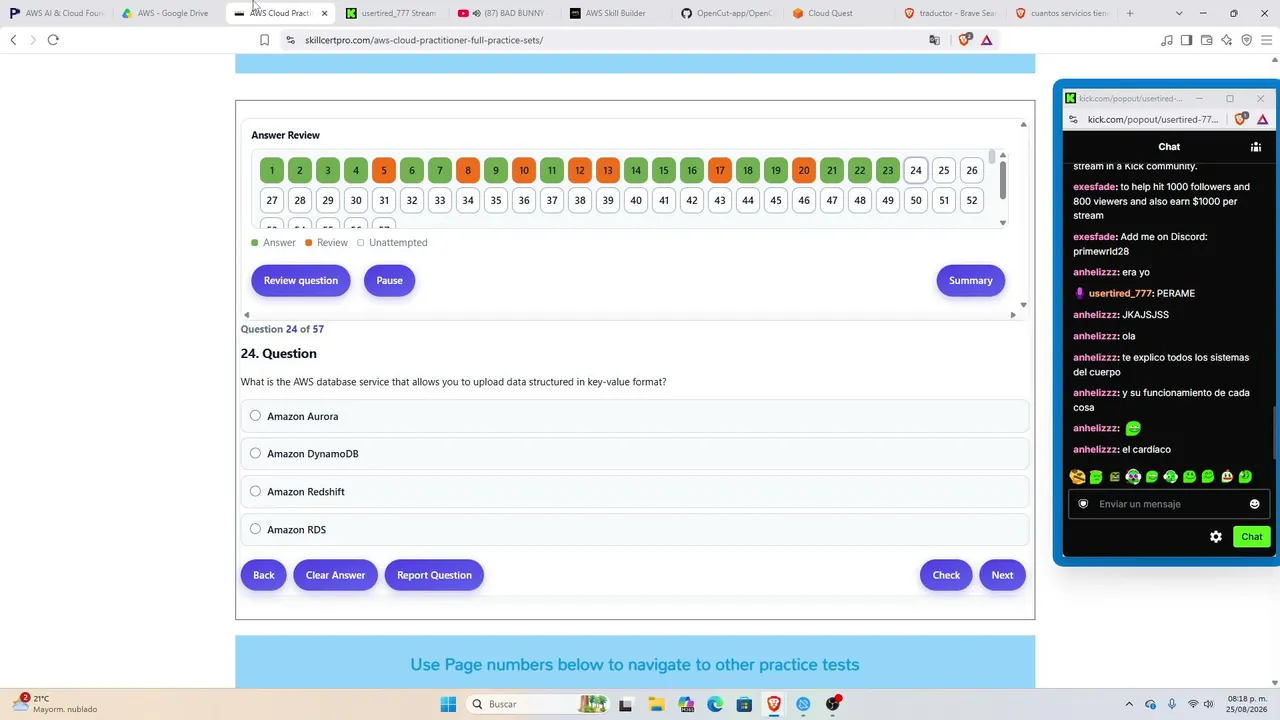Click the Buscar search box on taskbar
The width and height of the screenshot is (1280, 720).
coord(537,704)
